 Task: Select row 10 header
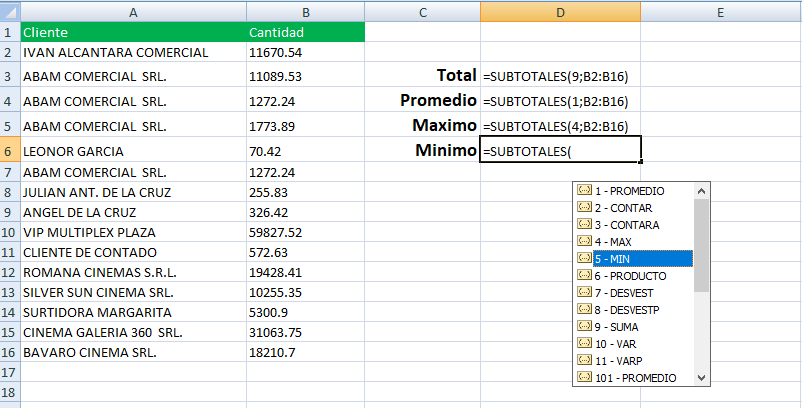click(10, 233)
